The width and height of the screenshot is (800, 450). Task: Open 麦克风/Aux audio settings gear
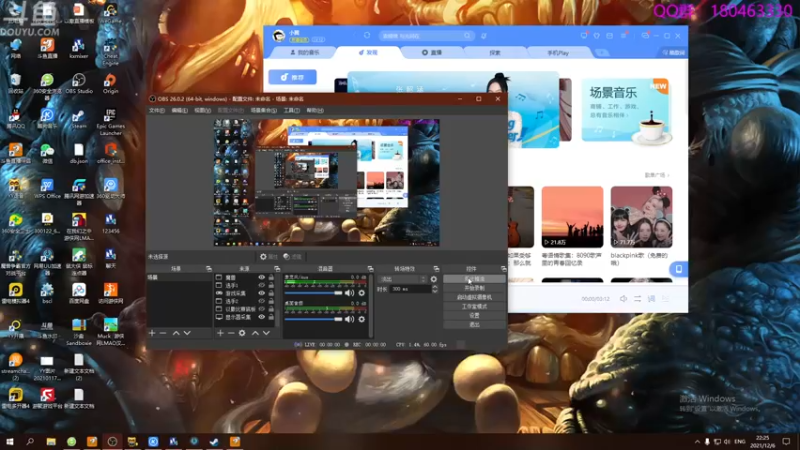tap(362, 293)
